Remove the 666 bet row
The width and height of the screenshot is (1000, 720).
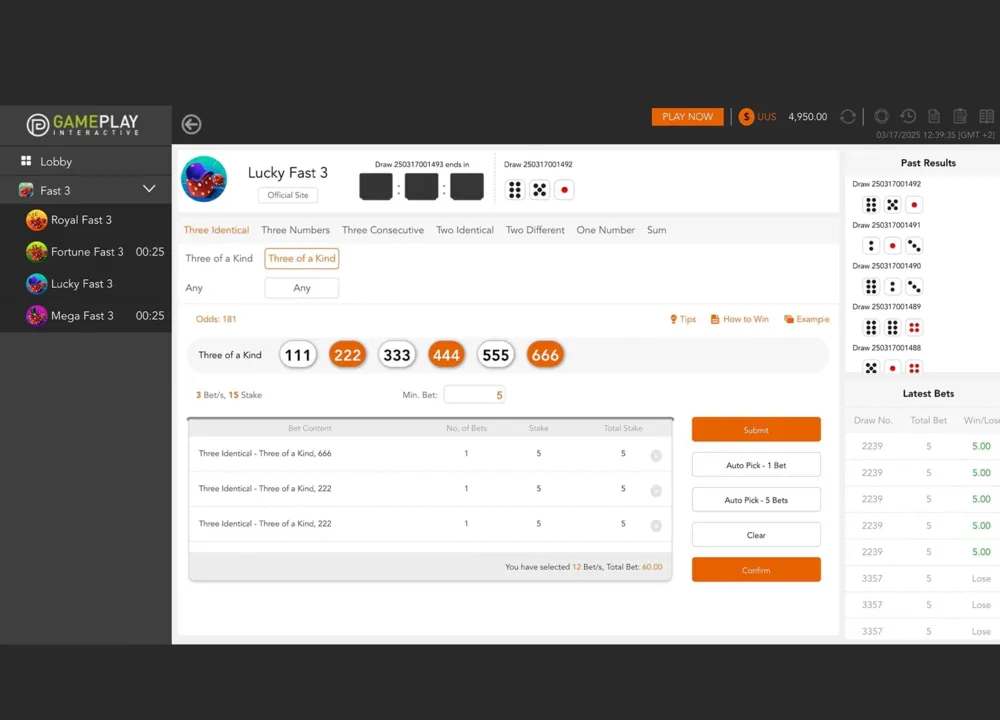point(656,455)
